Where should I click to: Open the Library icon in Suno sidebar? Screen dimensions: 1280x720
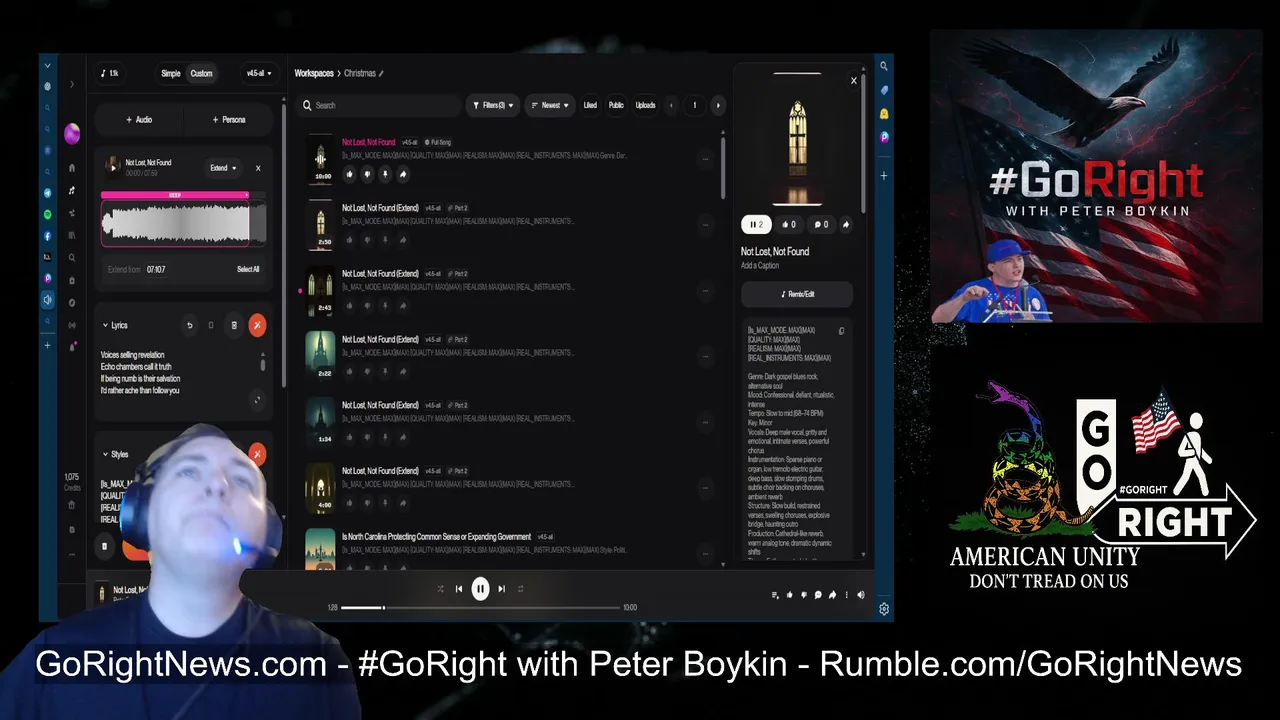point(72,235)
